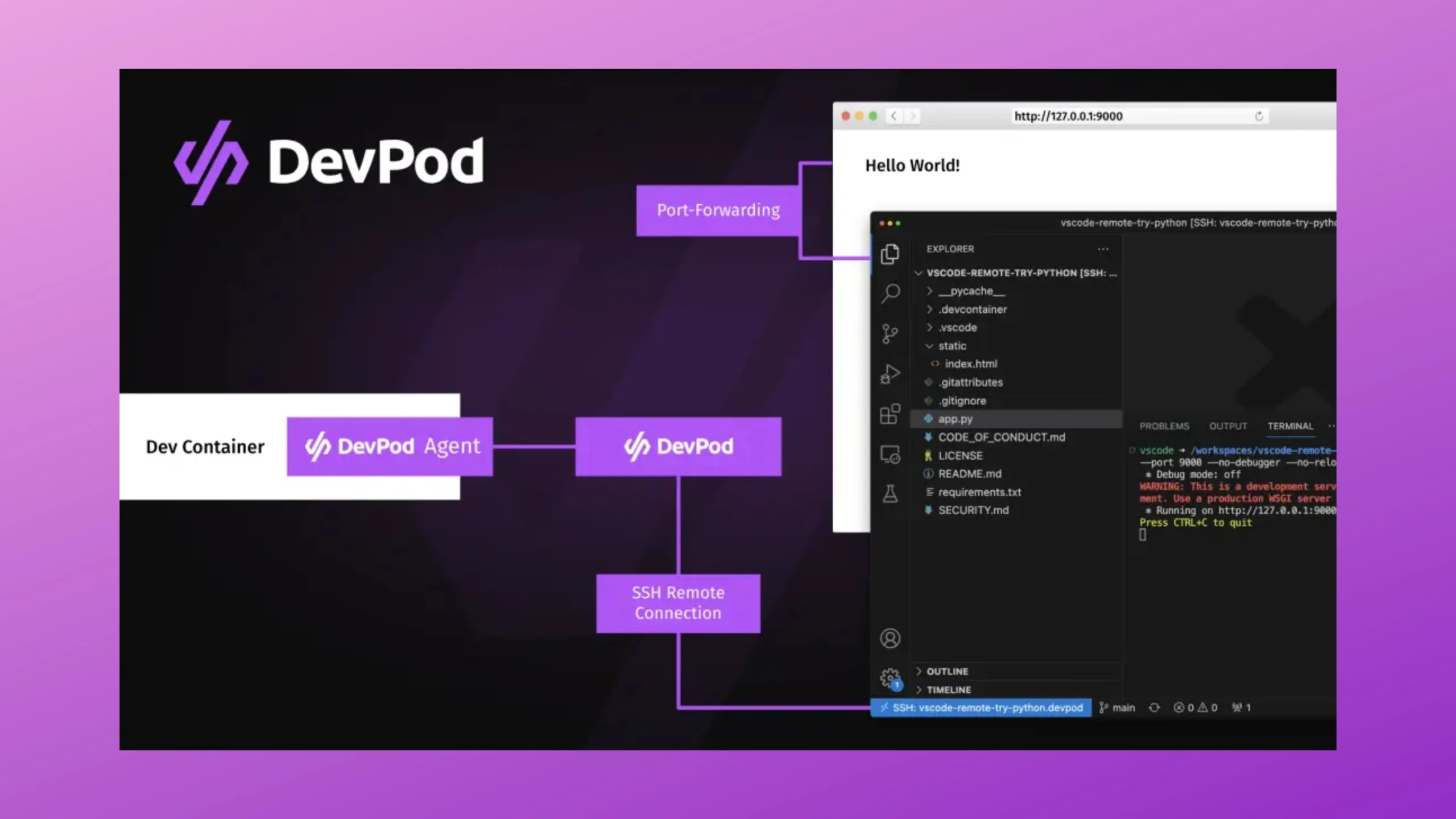Open Source Control view in activity bar

[x=890, y=334]
